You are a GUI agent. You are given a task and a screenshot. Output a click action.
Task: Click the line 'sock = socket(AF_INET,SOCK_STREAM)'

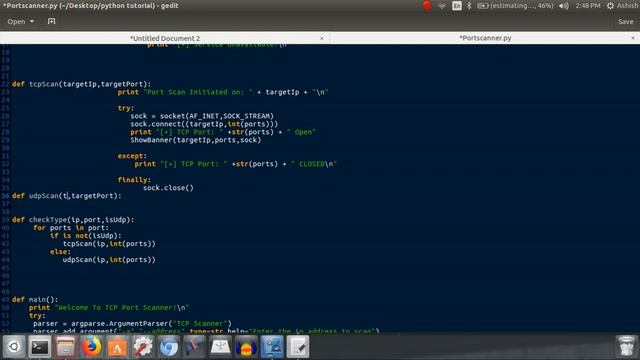click(202, 116)
